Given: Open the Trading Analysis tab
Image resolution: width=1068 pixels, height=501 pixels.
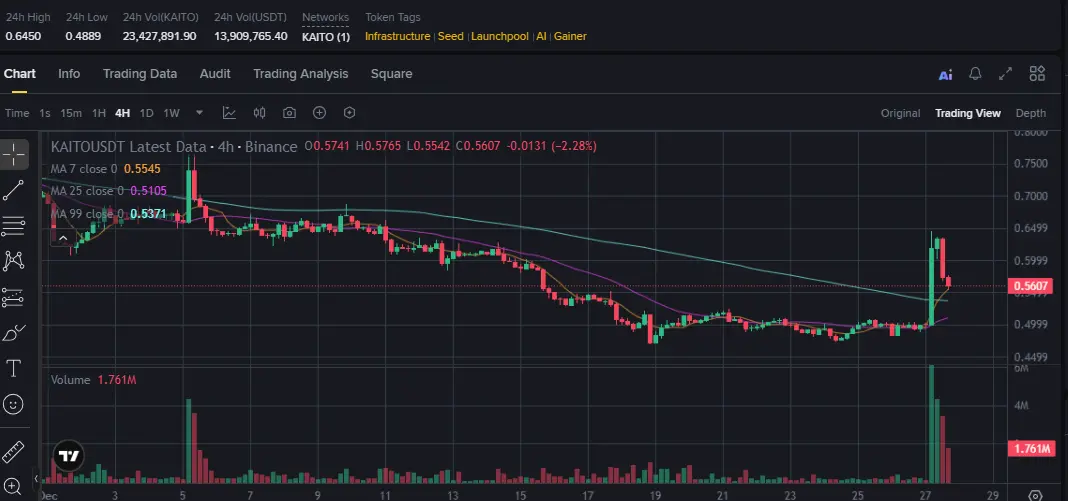Looking at the screenshot, I should pos(300,74).
